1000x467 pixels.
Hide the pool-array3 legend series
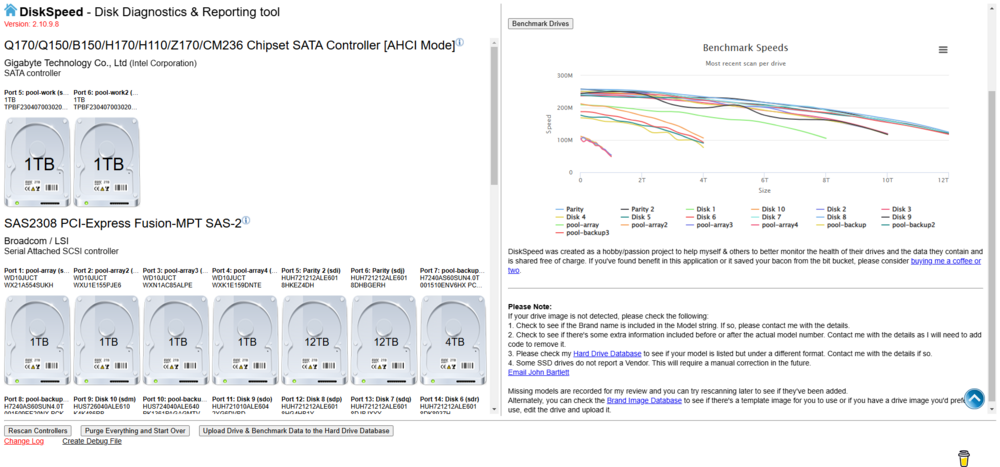(709, 225)
